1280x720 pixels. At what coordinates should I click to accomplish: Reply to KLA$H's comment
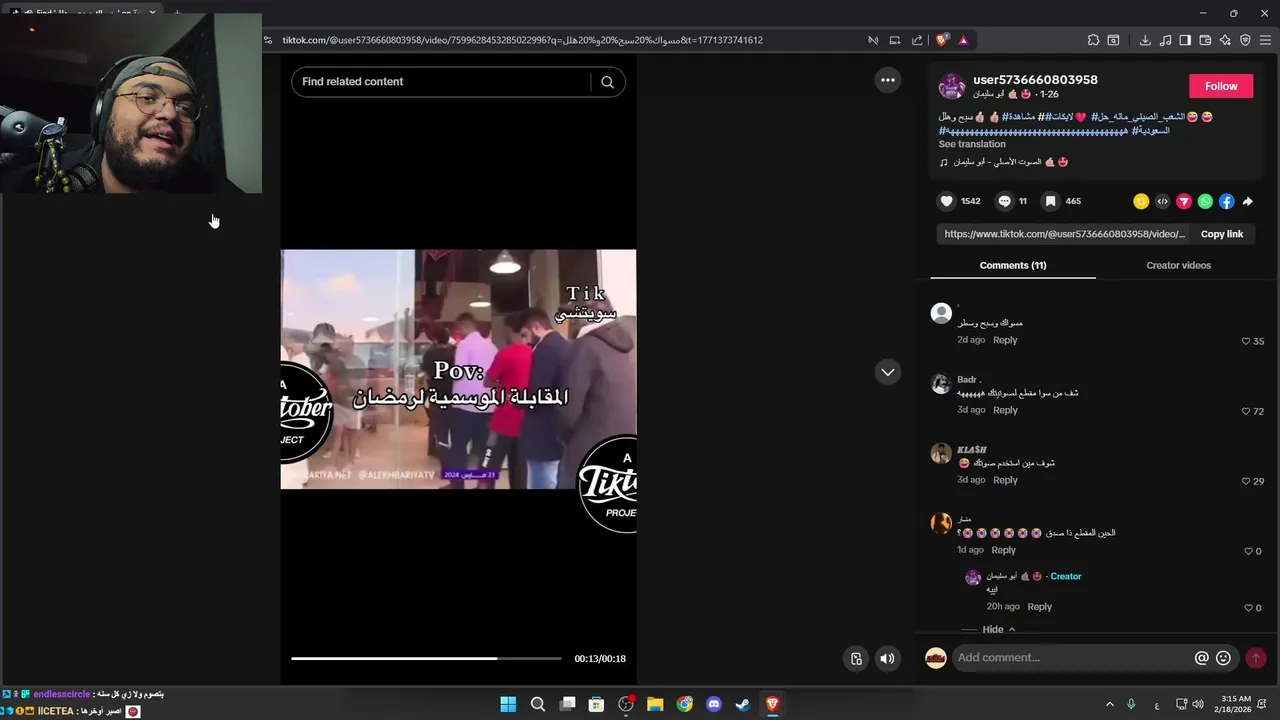(1005, 480)
